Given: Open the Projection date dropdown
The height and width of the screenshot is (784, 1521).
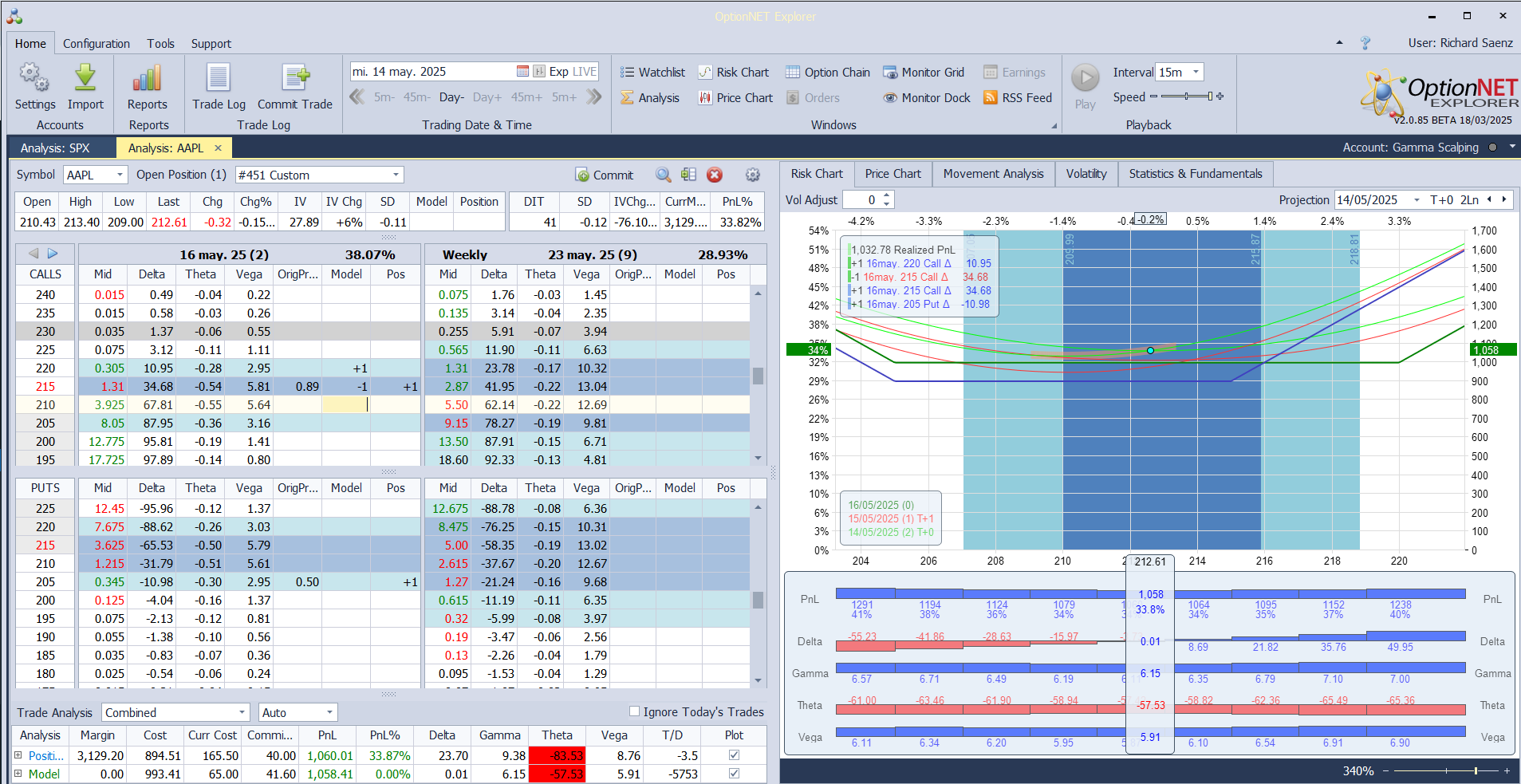Looking at the screenshot, I should click(x=1417, y=200).
